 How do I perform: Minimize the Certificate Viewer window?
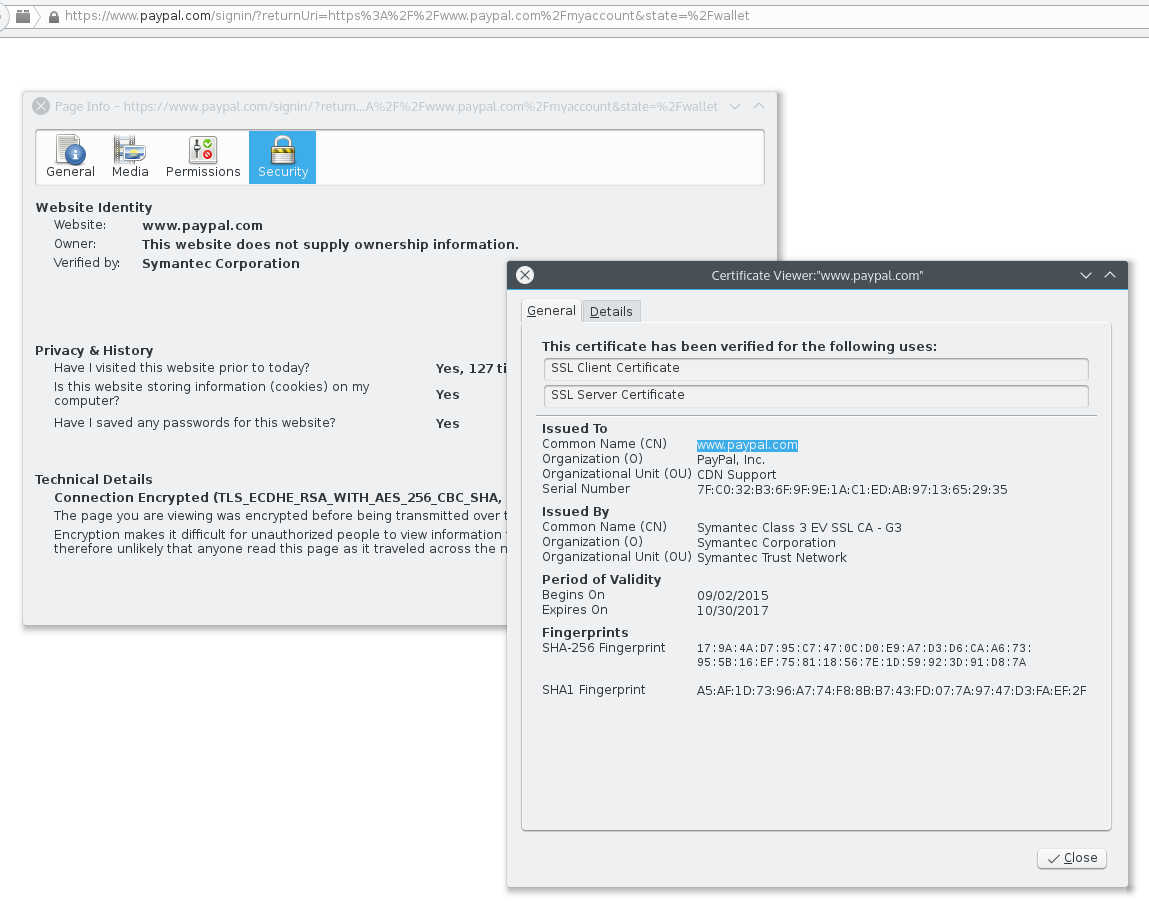[1085, 276]
